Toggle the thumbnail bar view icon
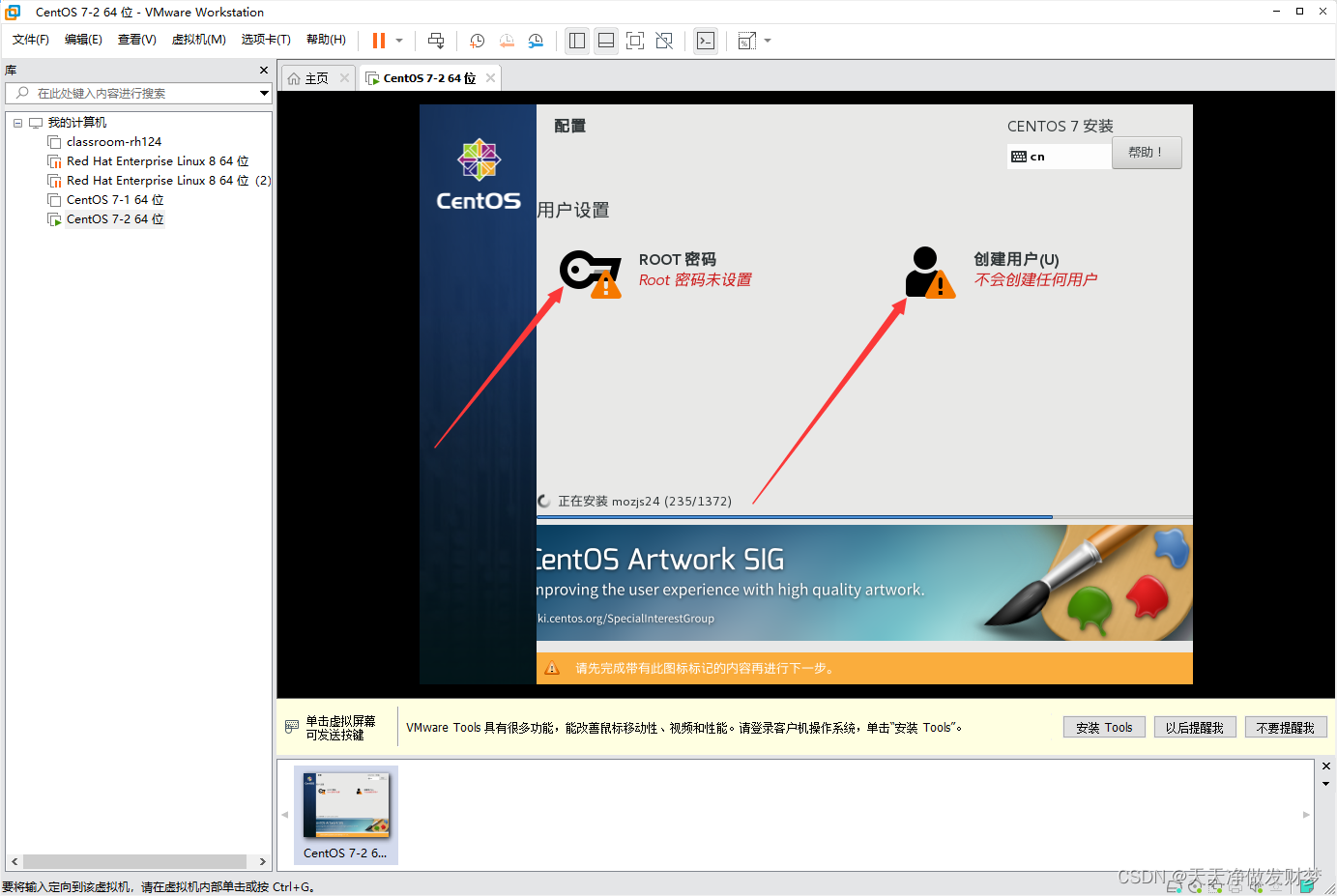Viewport: 1337px width, 896px height. [606, 41]
